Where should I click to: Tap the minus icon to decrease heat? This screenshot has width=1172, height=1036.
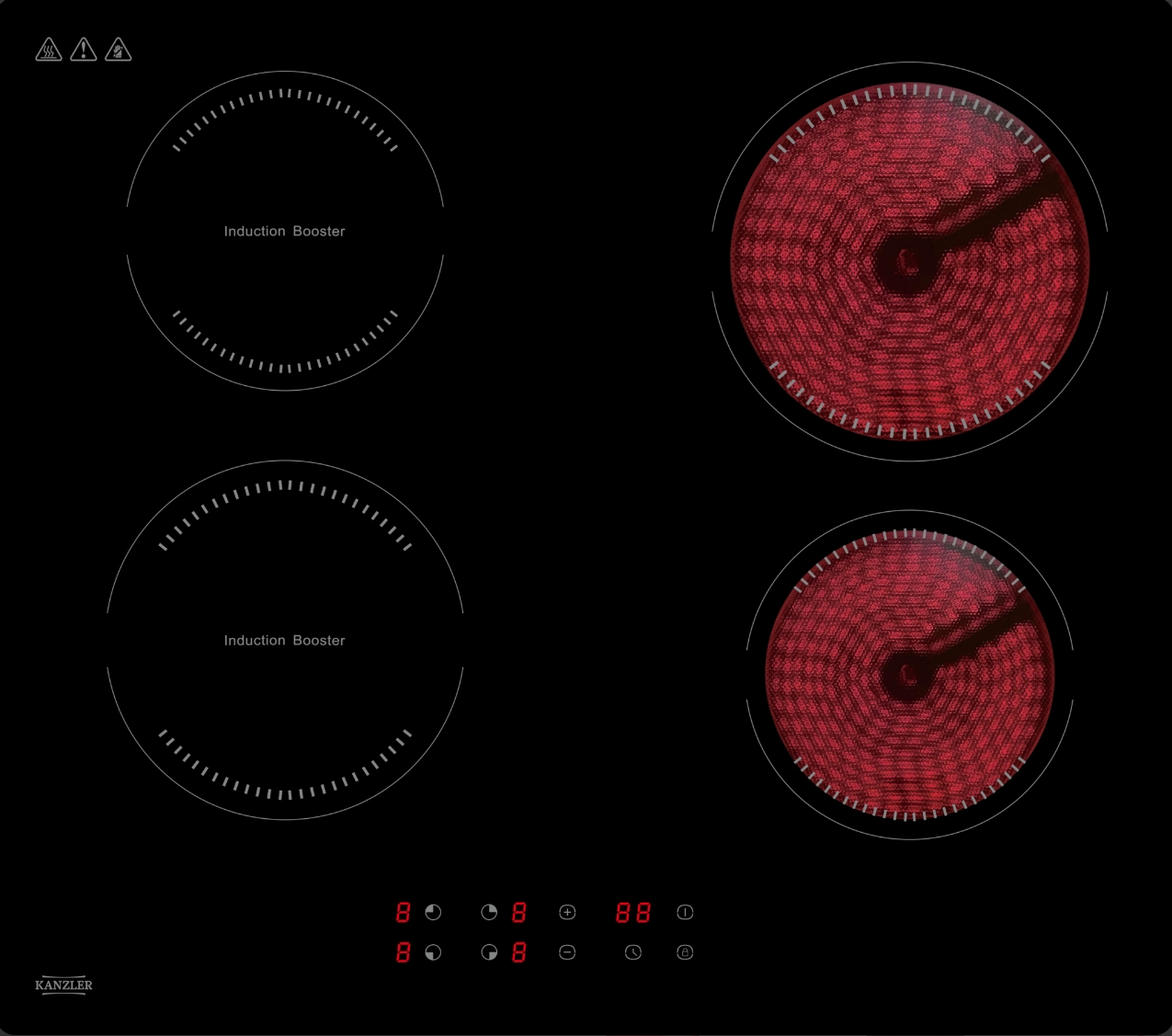click(x=567, y=952)
